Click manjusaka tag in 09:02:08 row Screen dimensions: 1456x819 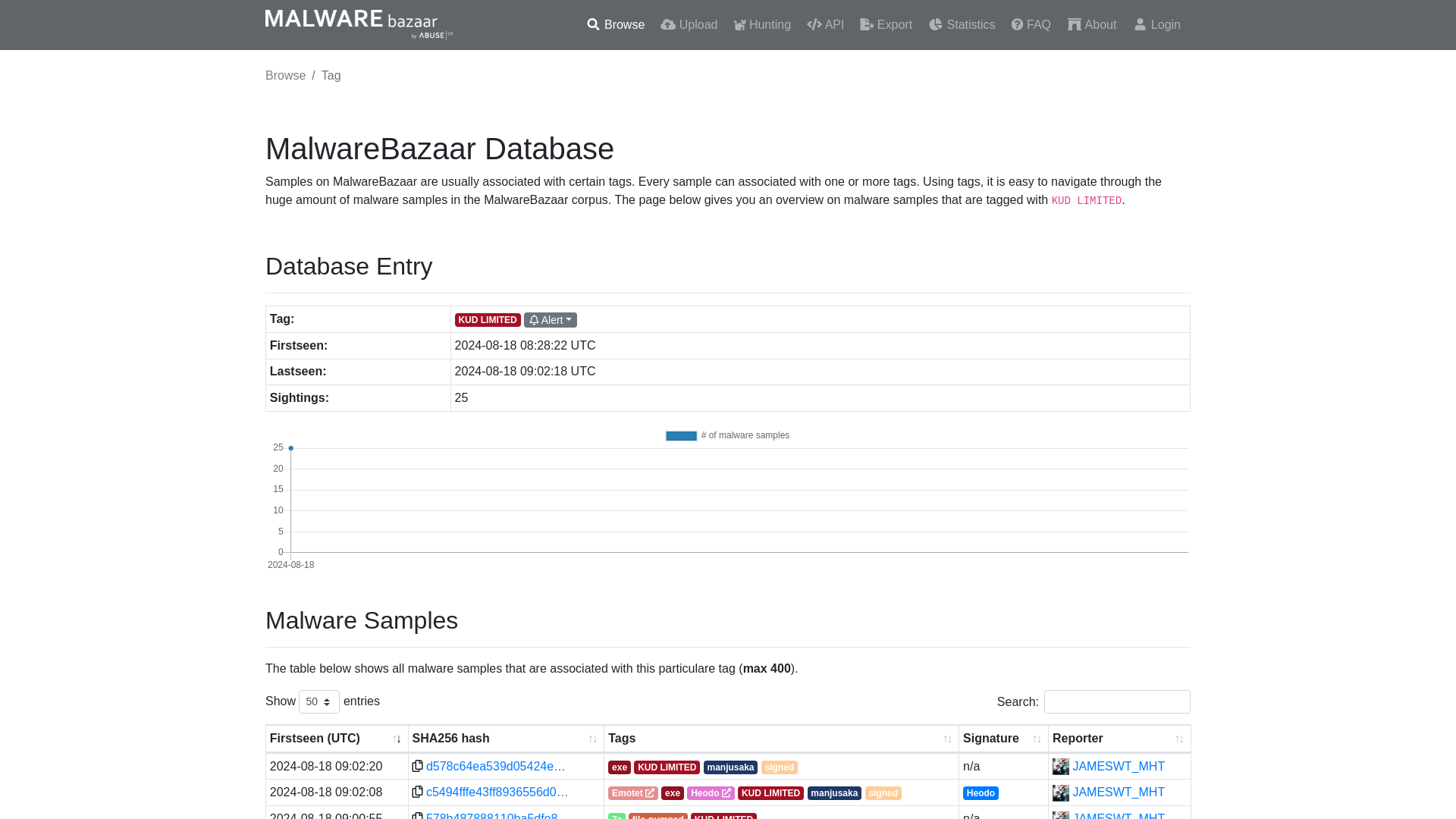pyautogui.click(x=834, y=793)
